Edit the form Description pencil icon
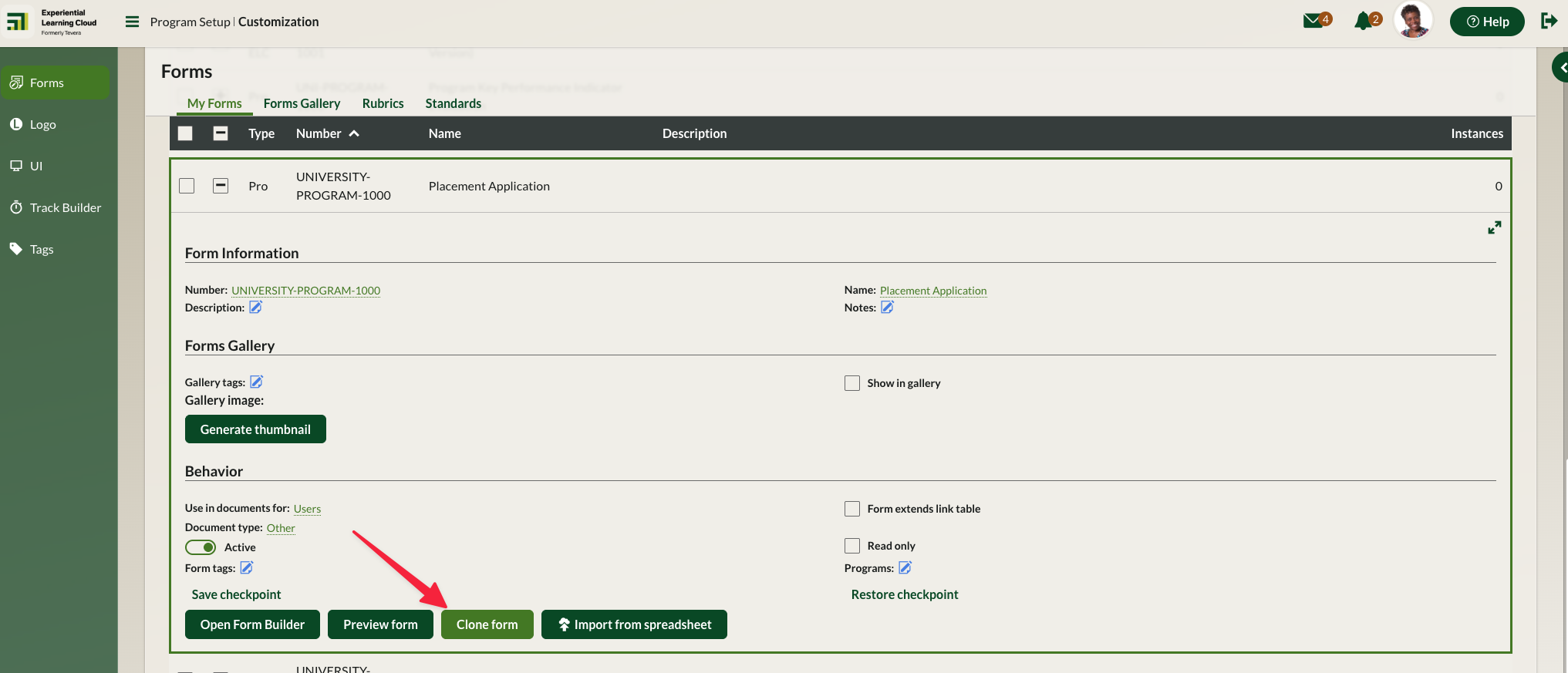 pyautogui.click(x=255, y=307)
